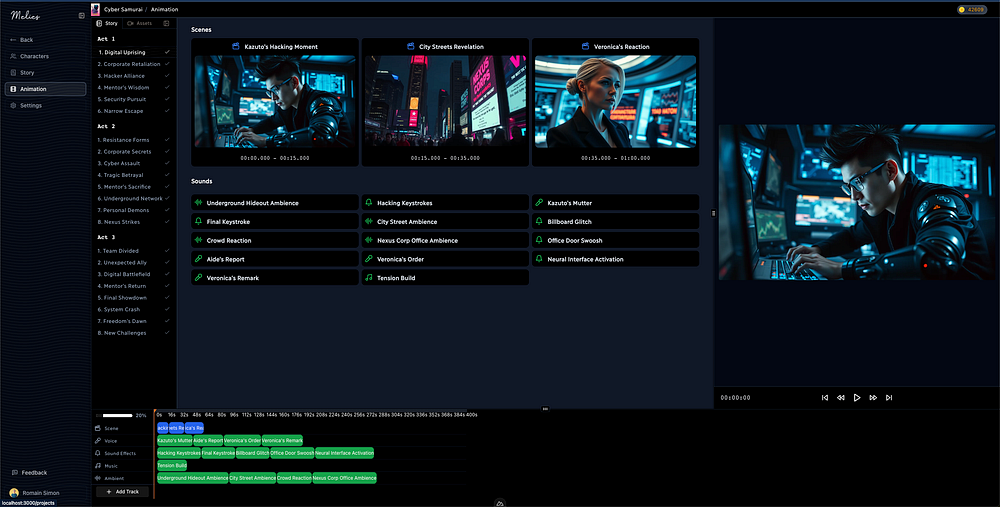This screenshot has width=1000, height=507.
Task: Click the Scene track clapperboard icon
Action: (x=98, y=429)
